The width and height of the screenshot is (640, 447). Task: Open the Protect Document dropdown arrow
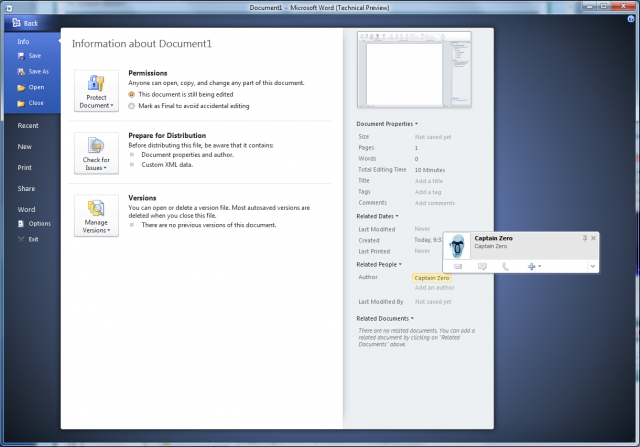[x=112, y=105]
